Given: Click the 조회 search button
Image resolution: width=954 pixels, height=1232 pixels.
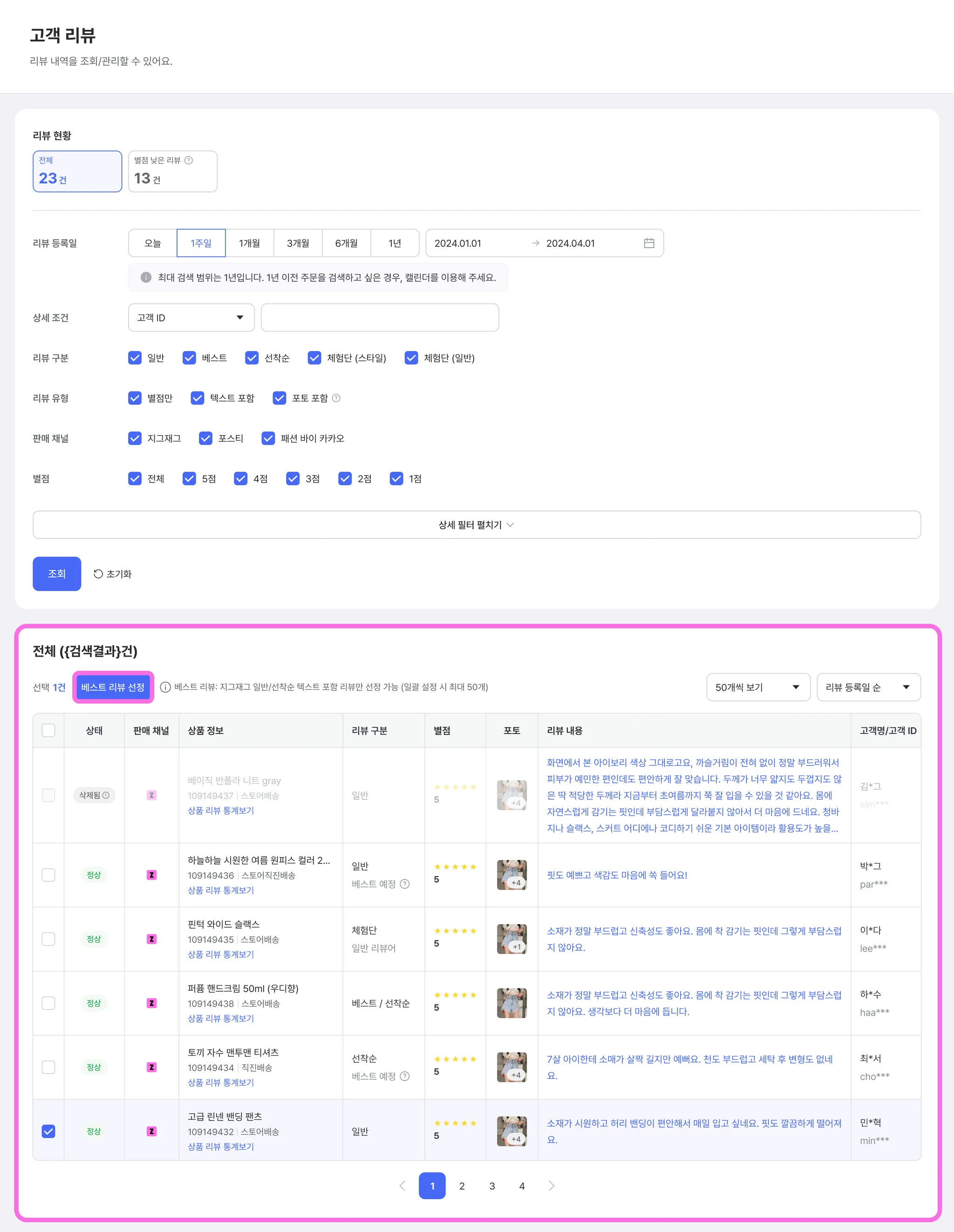Looking at the screenshot, I should (x=57, y=574).
